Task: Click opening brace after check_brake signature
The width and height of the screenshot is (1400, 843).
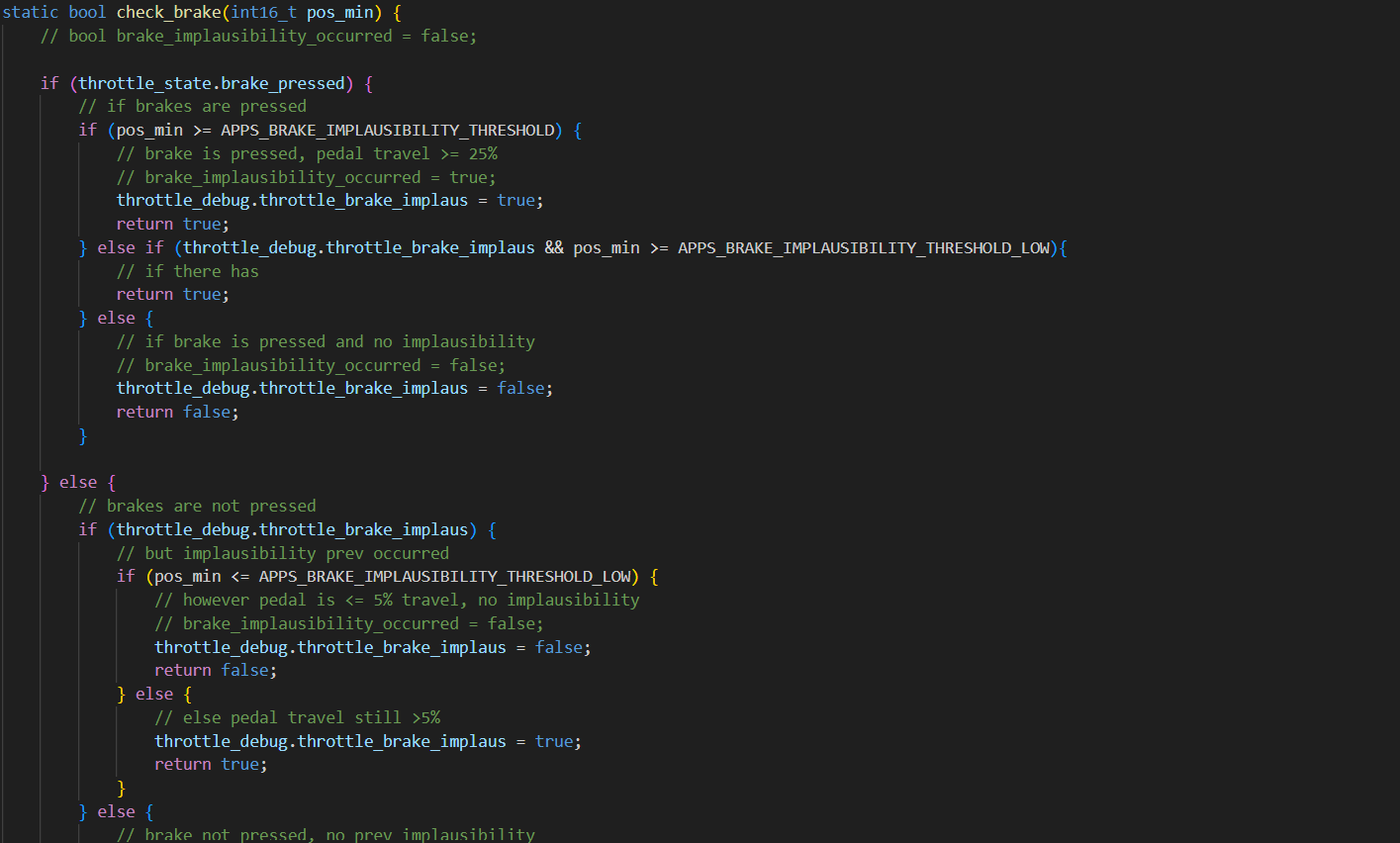Action: [397, 13]
